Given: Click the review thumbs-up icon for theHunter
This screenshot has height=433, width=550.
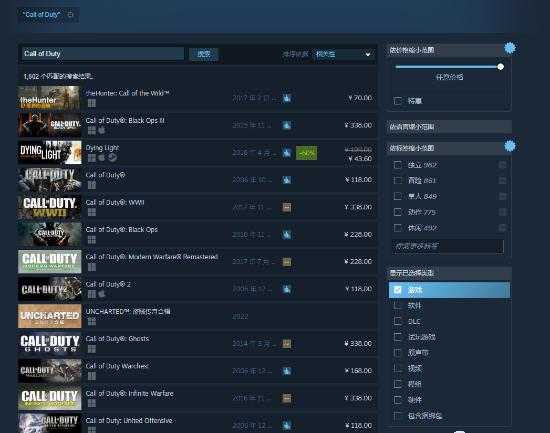Looking at the screenshot, I should pos(287,98).
